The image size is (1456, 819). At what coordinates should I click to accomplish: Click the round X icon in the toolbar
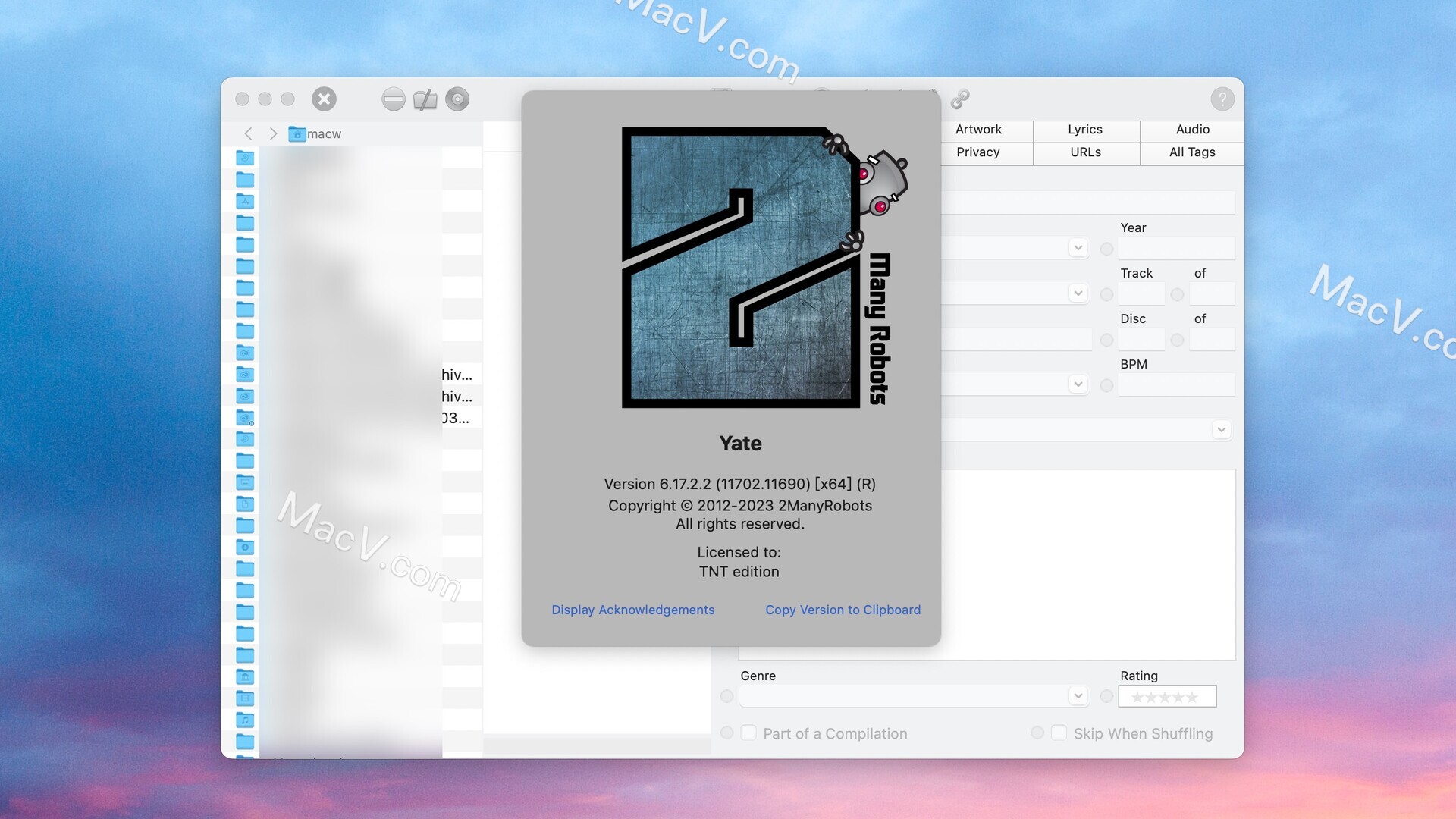[x=324, y=99]
